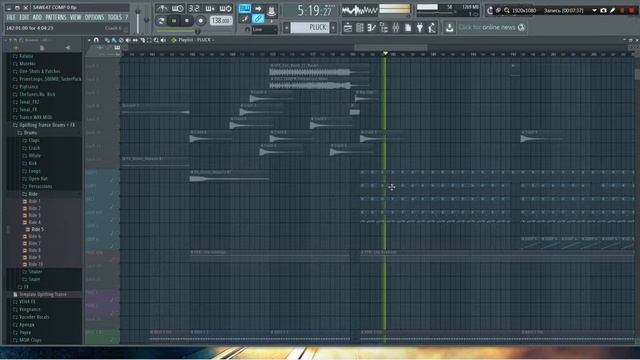Open the EDIT menu
This screenshot has height=360, width=640.
click(x=24, y=17)
